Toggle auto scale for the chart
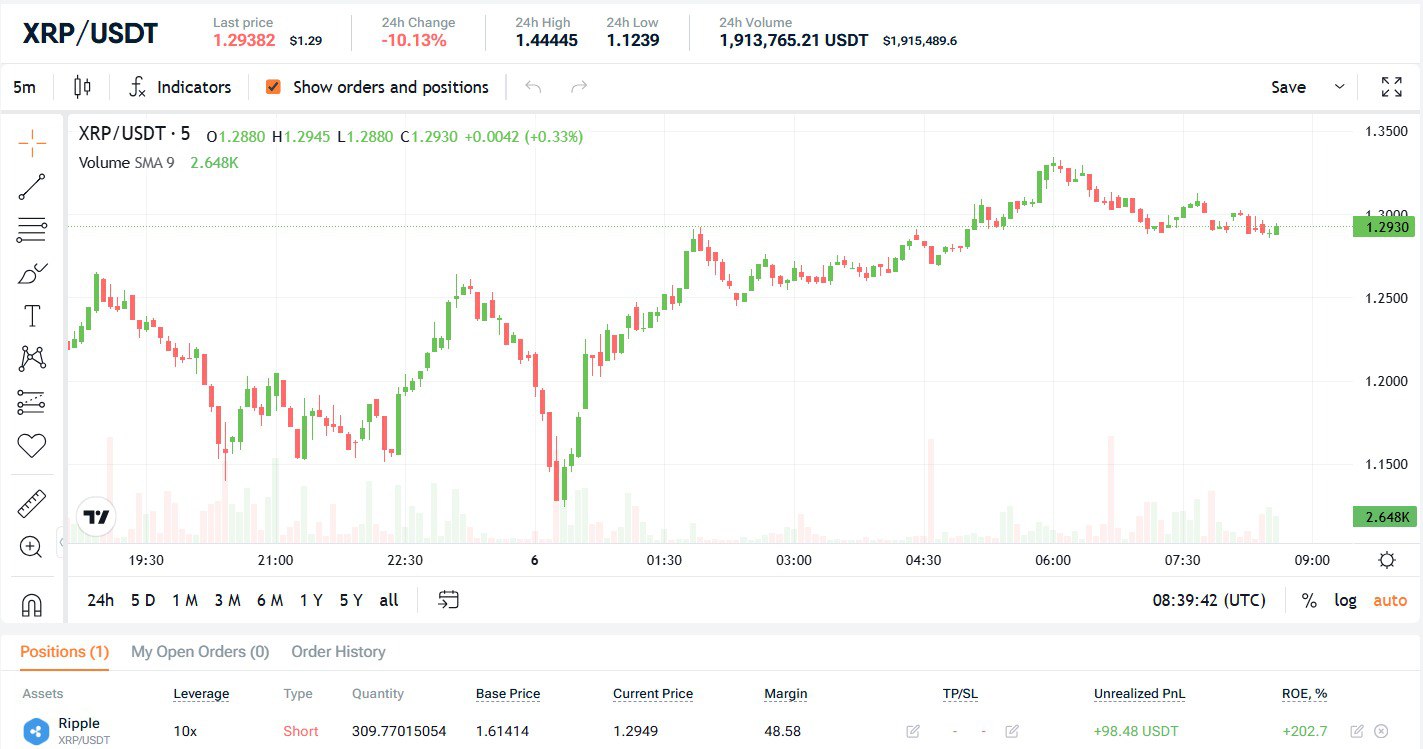 [1390, 600]
